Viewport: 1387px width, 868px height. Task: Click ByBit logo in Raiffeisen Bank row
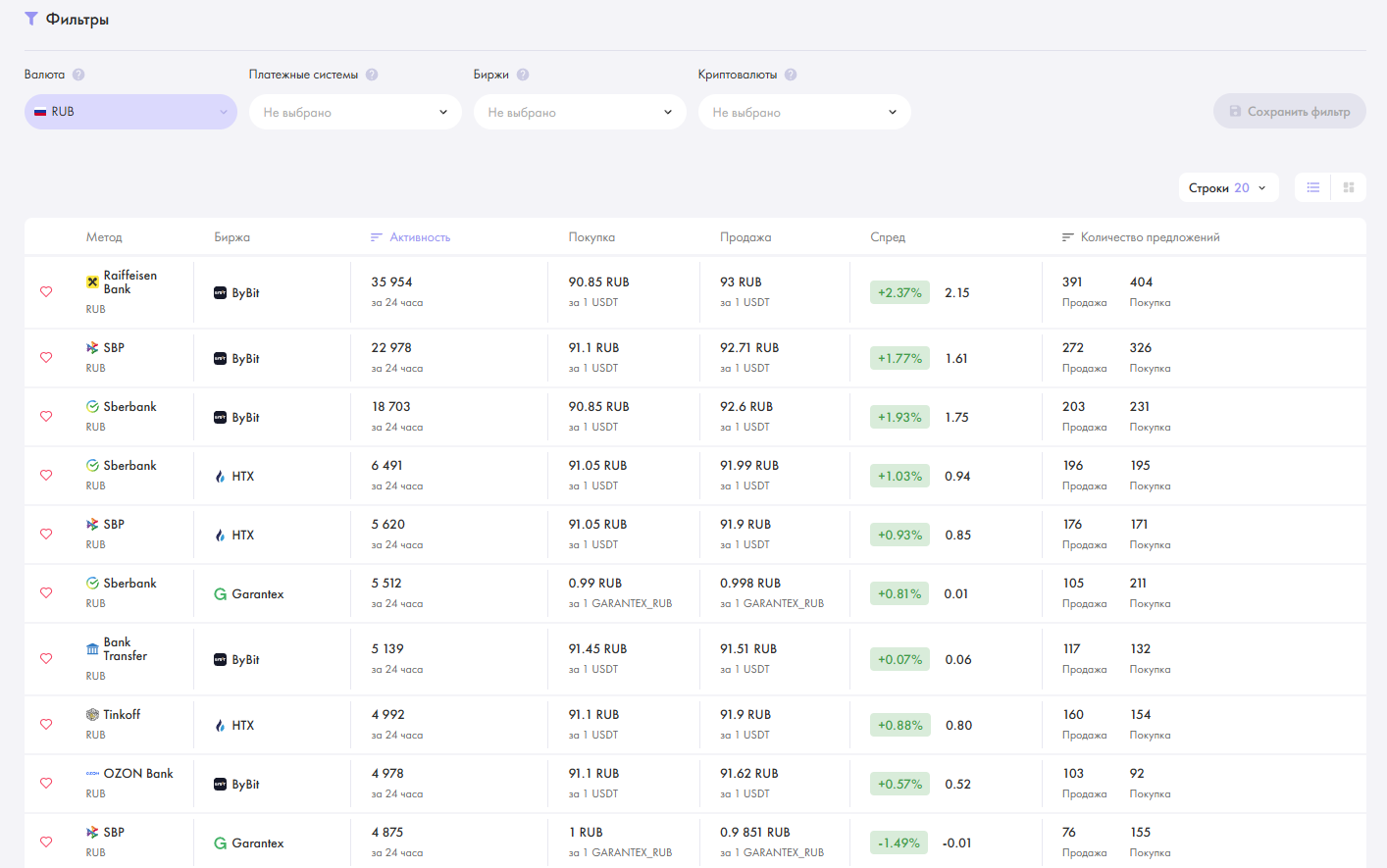coord(221,293)
